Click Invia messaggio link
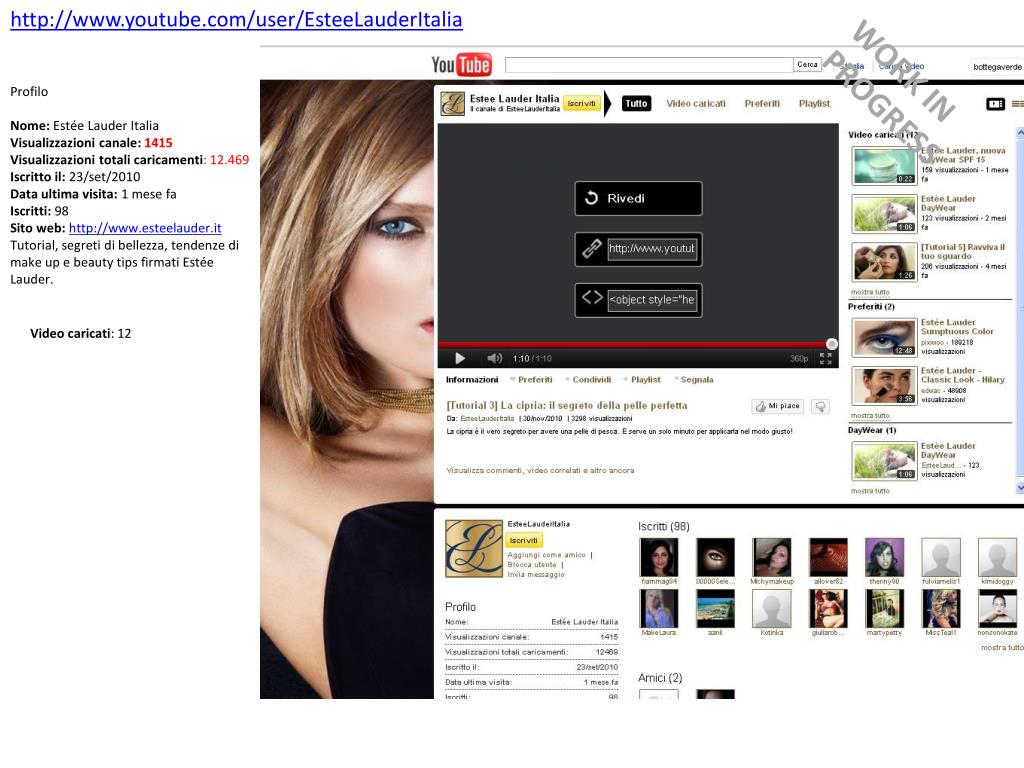The image size is (1024, 768). pos(536,575)
